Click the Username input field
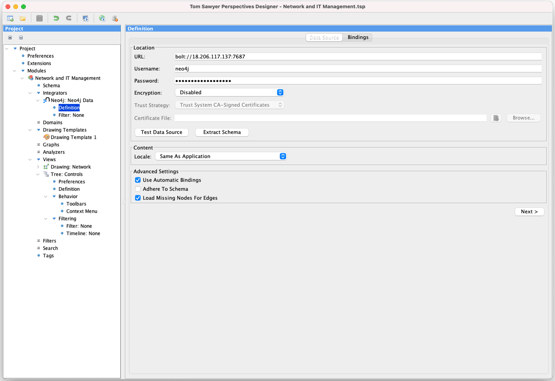This screenshot has width=555, height=381. pos(358,69)
